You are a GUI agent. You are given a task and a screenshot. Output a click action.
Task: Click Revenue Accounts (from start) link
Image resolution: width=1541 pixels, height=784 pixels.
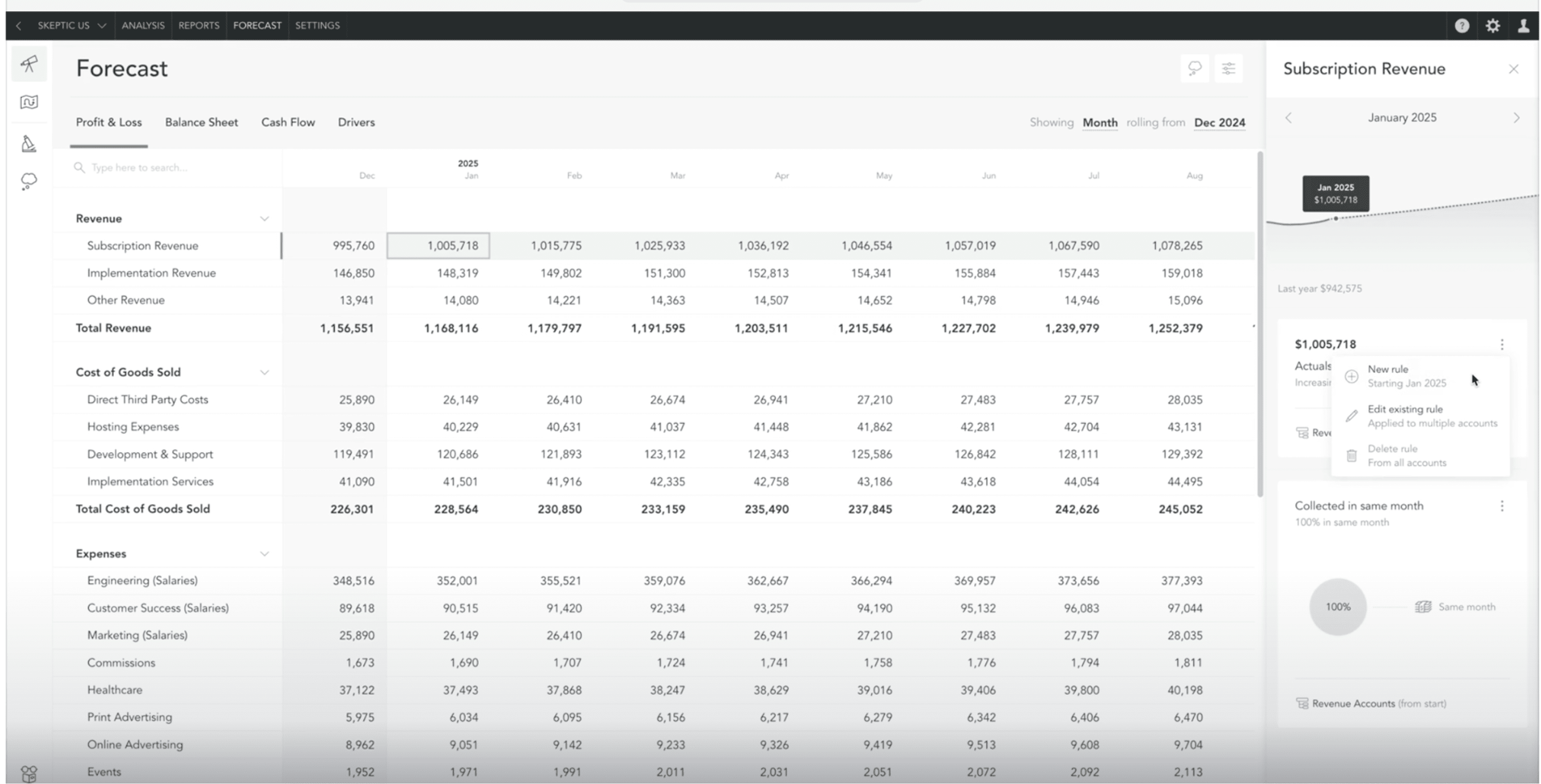(1378, 704)
